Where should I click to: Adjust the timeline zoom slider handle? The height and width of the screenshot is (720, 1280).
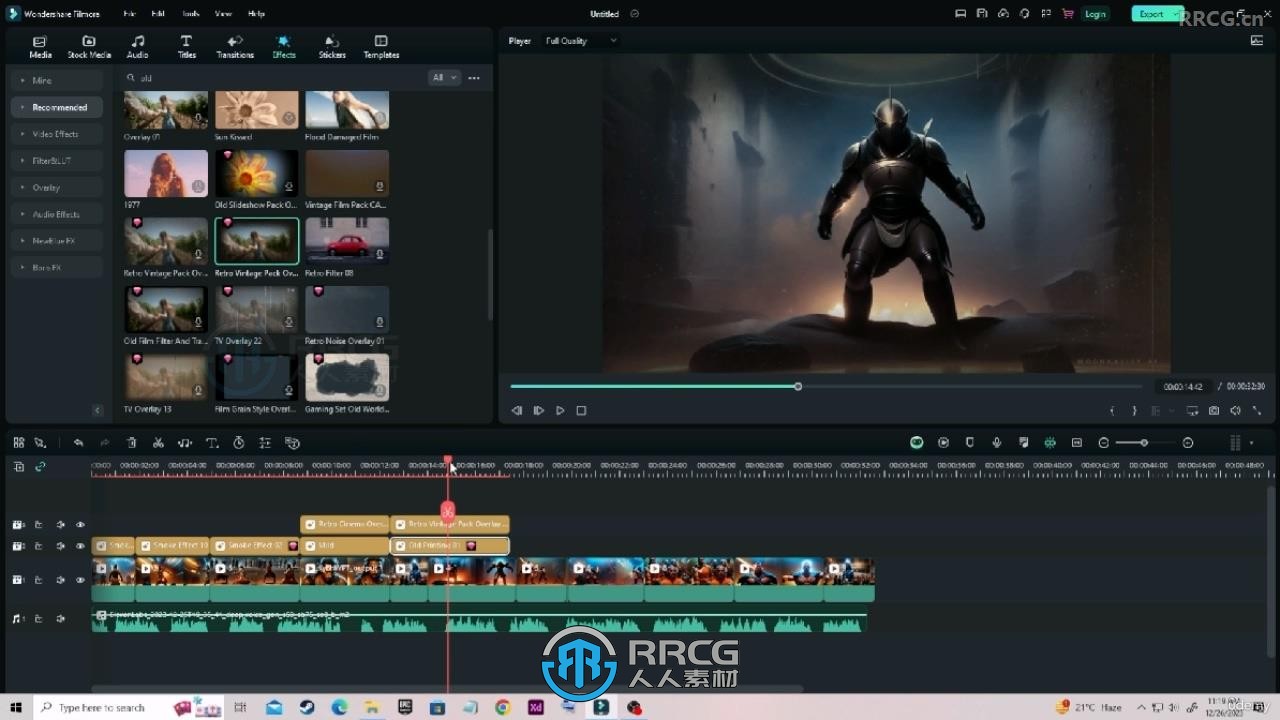1144,442
